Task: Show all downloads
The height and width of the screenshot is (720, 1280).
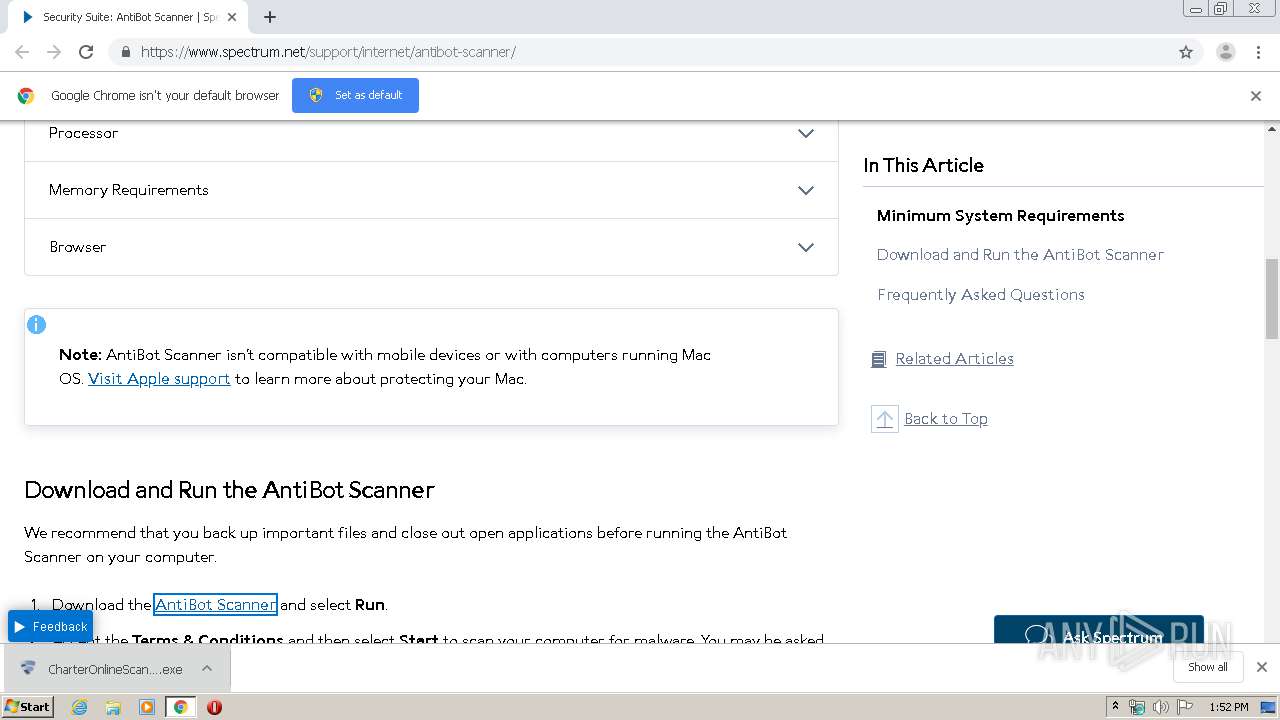Action: [1207, 668]
